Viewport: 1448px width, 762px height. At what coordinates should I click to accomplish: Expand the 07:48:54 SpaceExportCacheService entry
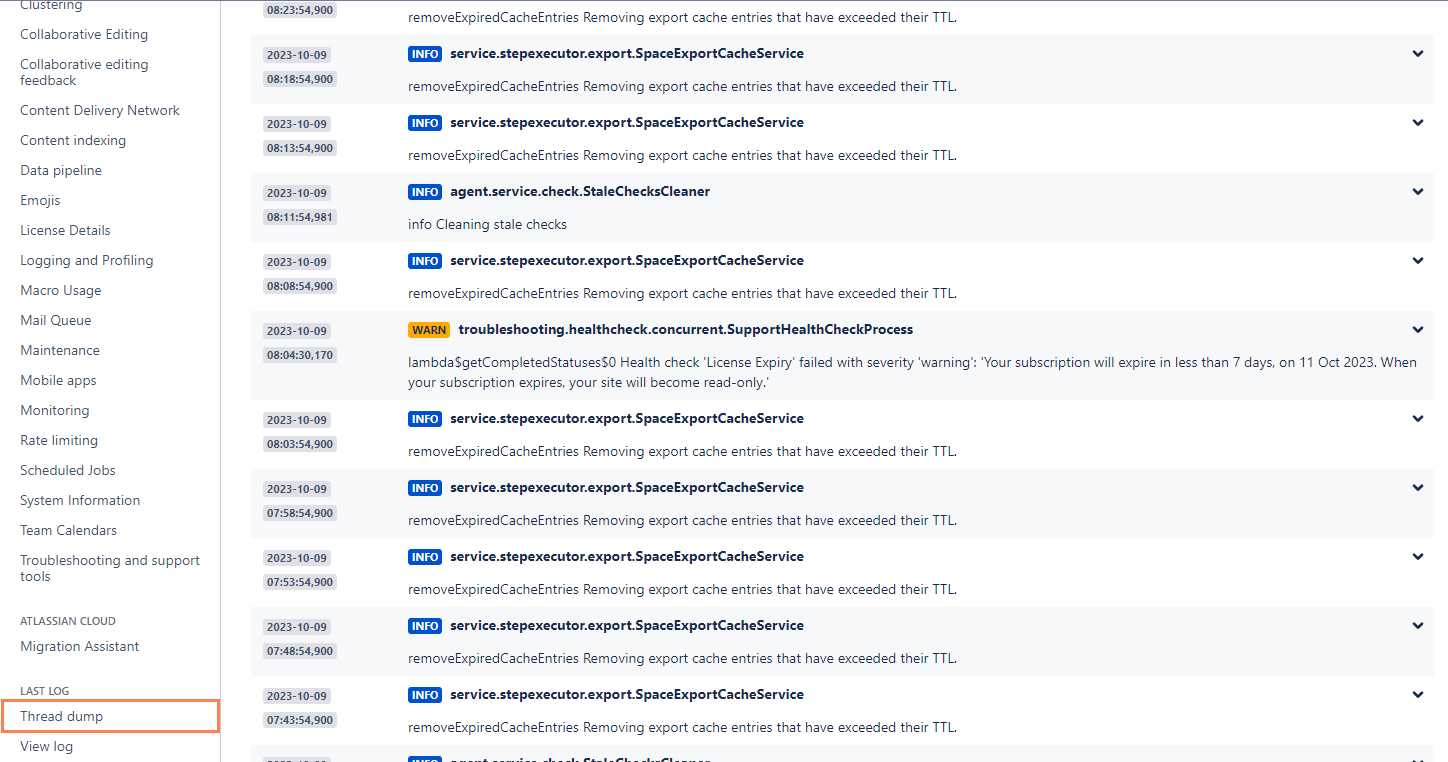(1417, 625)
